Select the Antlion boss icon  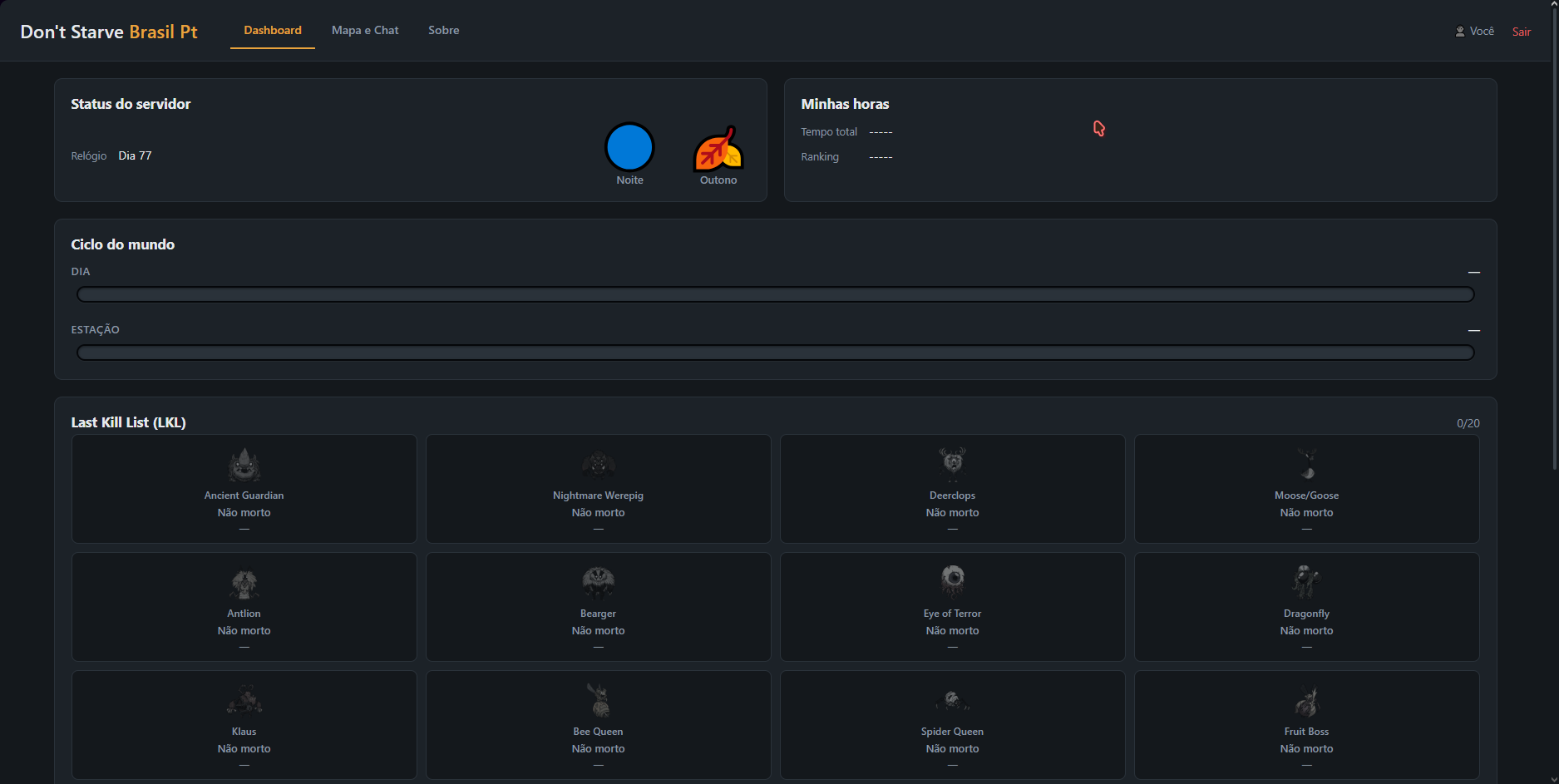[244, 583]
